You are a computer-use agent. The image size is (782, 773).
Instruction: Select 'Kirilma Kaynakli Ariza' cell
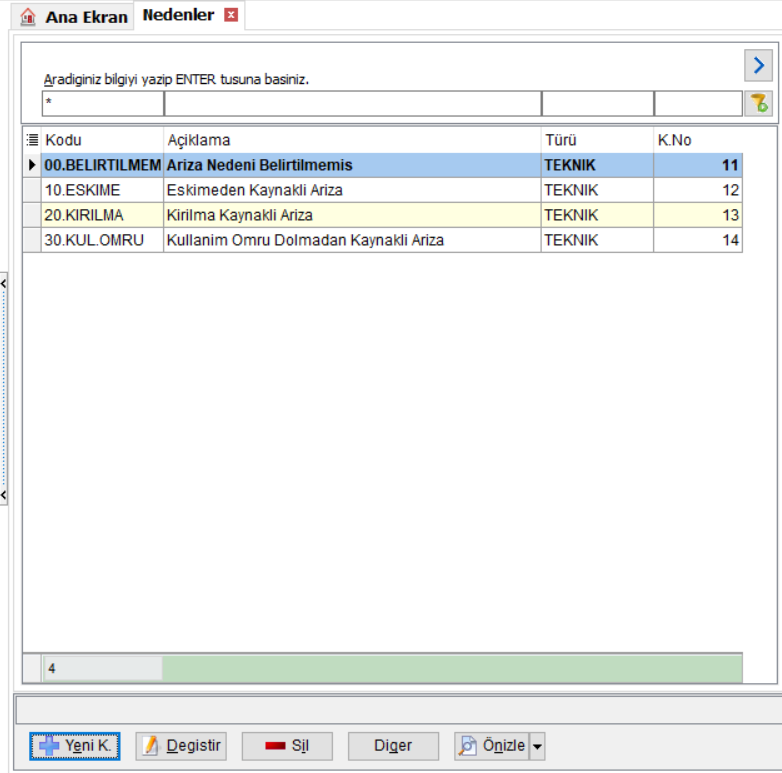tap(352, 215)
